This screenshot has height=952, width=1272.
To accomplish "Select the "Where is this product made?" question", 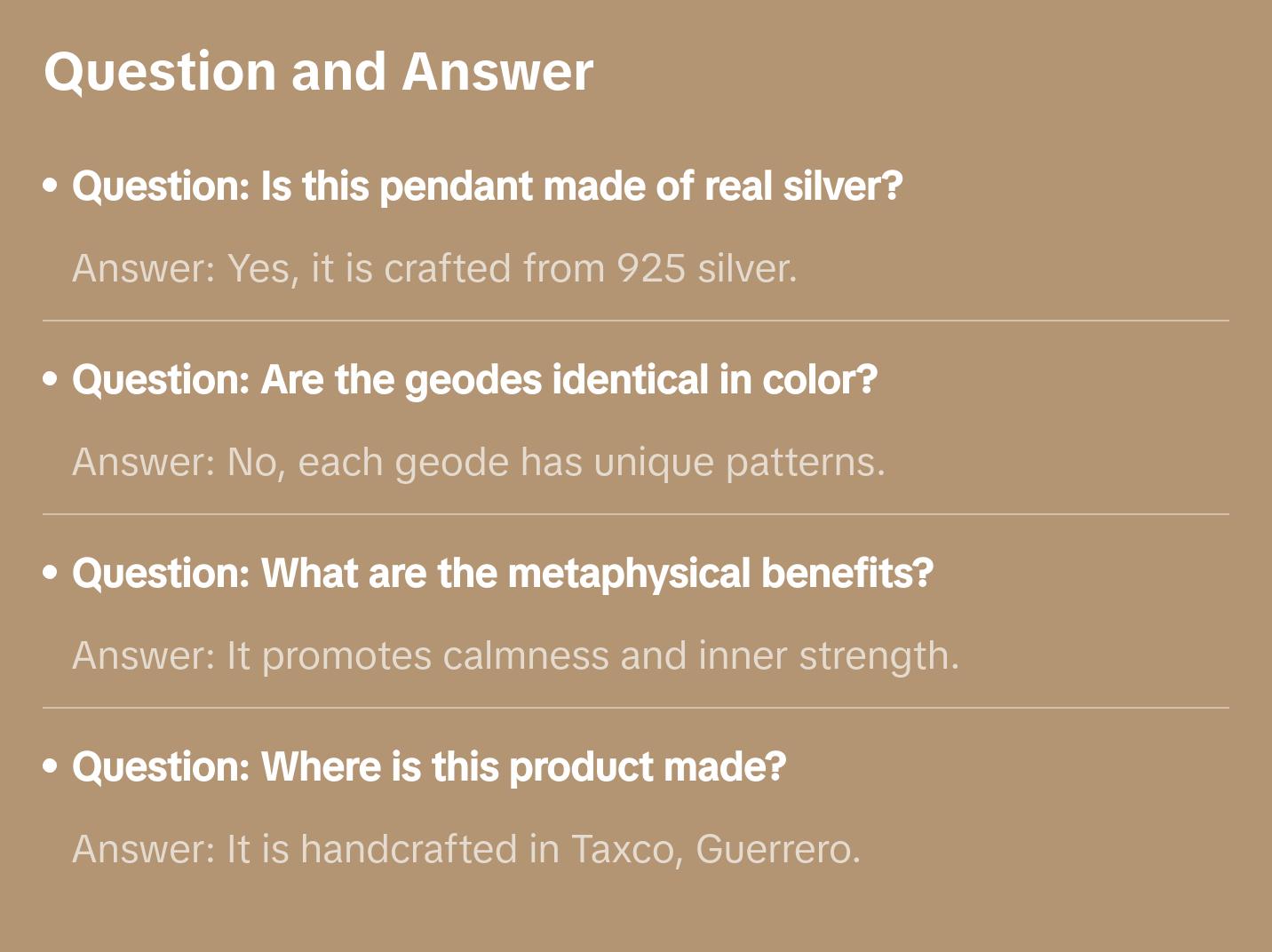I will click(x=429, y=767).
